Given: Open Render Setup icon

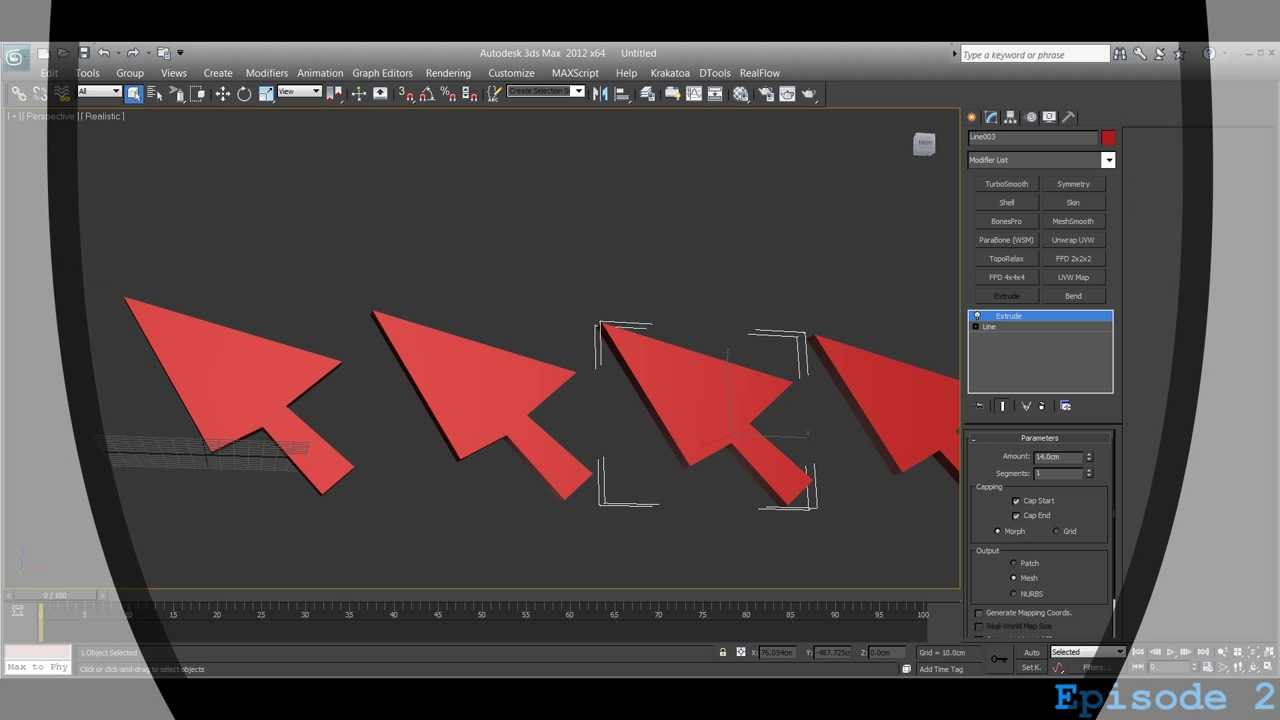Looking at the screenshot, I should coord(766,93).
